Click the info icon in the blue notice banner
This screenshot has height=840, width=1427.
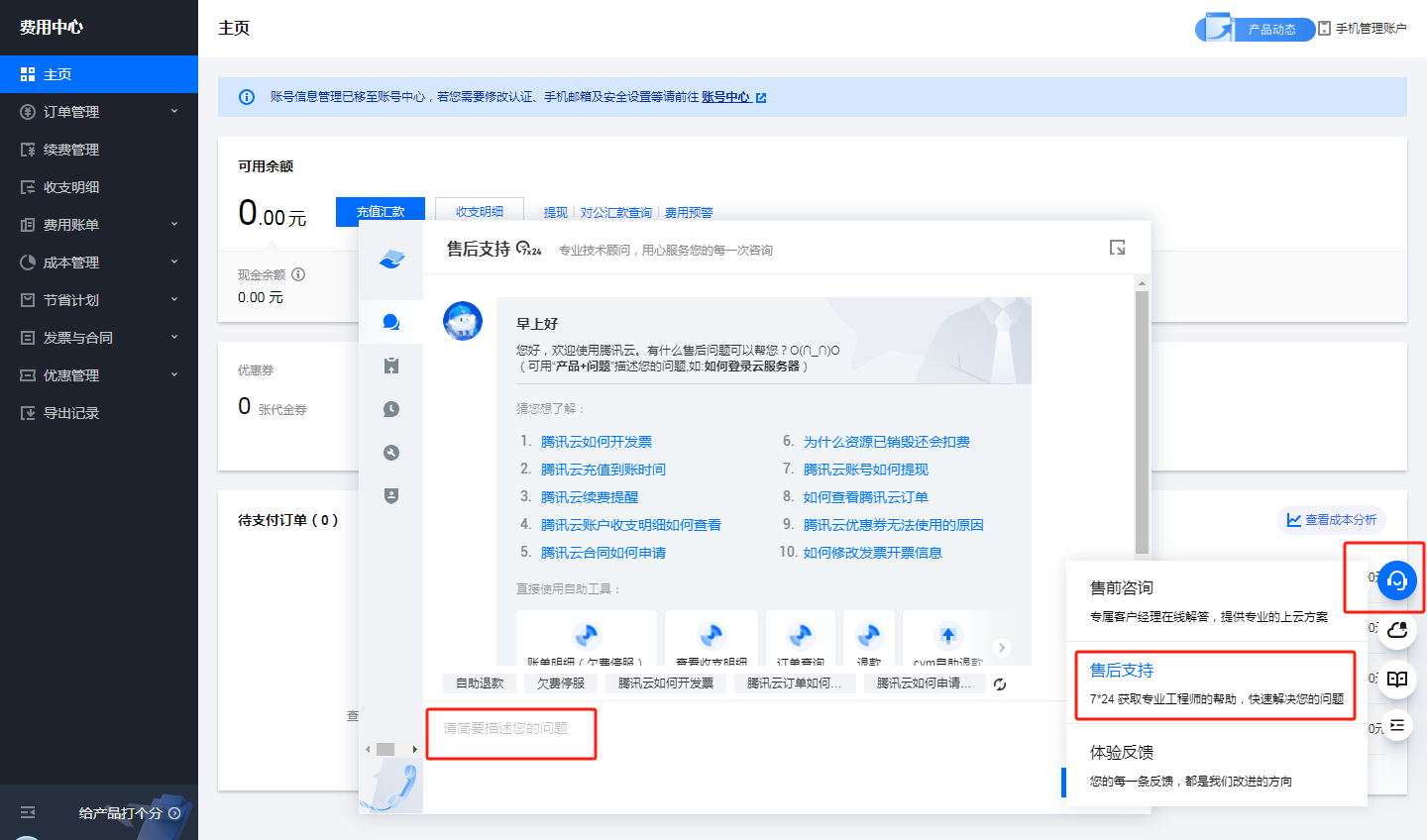pos(247,97)
